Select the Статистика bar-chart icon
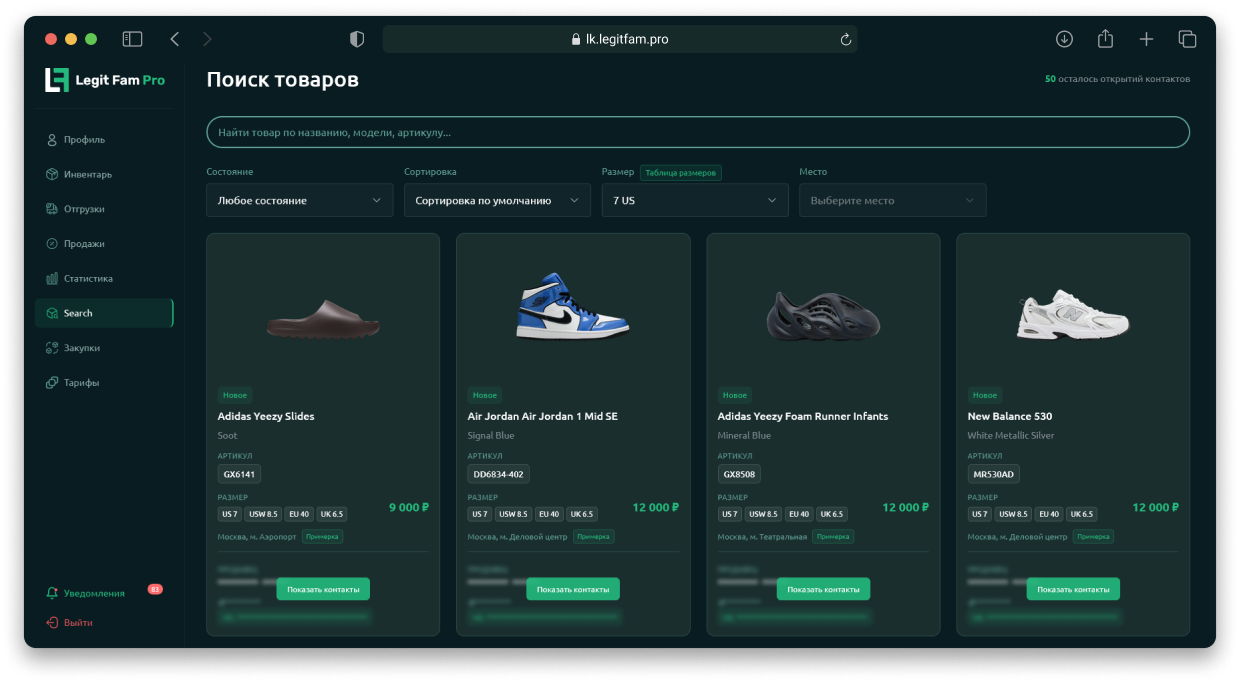This screenshot has height=684, width=1240. point(49,278)
